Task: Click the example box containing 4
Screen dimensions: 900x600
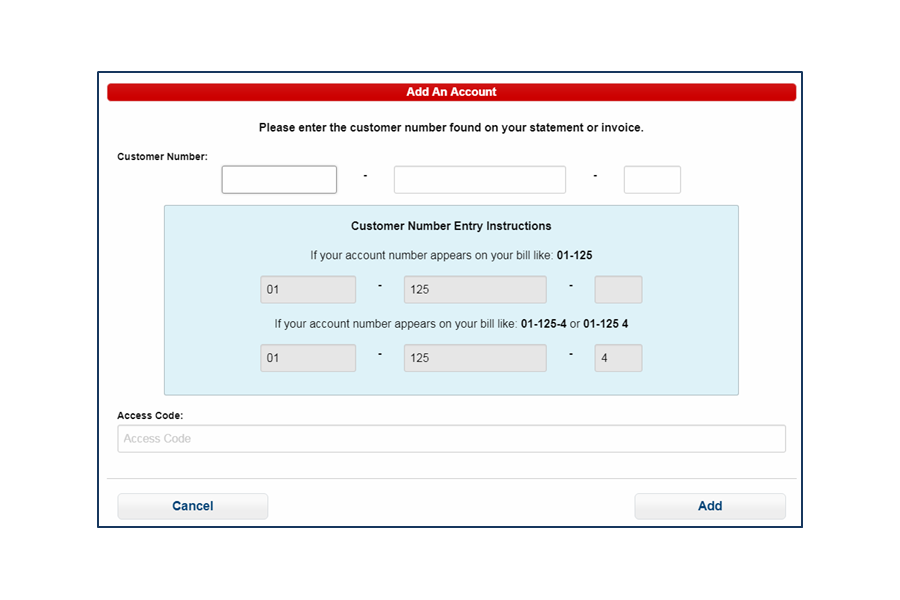Action: [x=618, y=358]
